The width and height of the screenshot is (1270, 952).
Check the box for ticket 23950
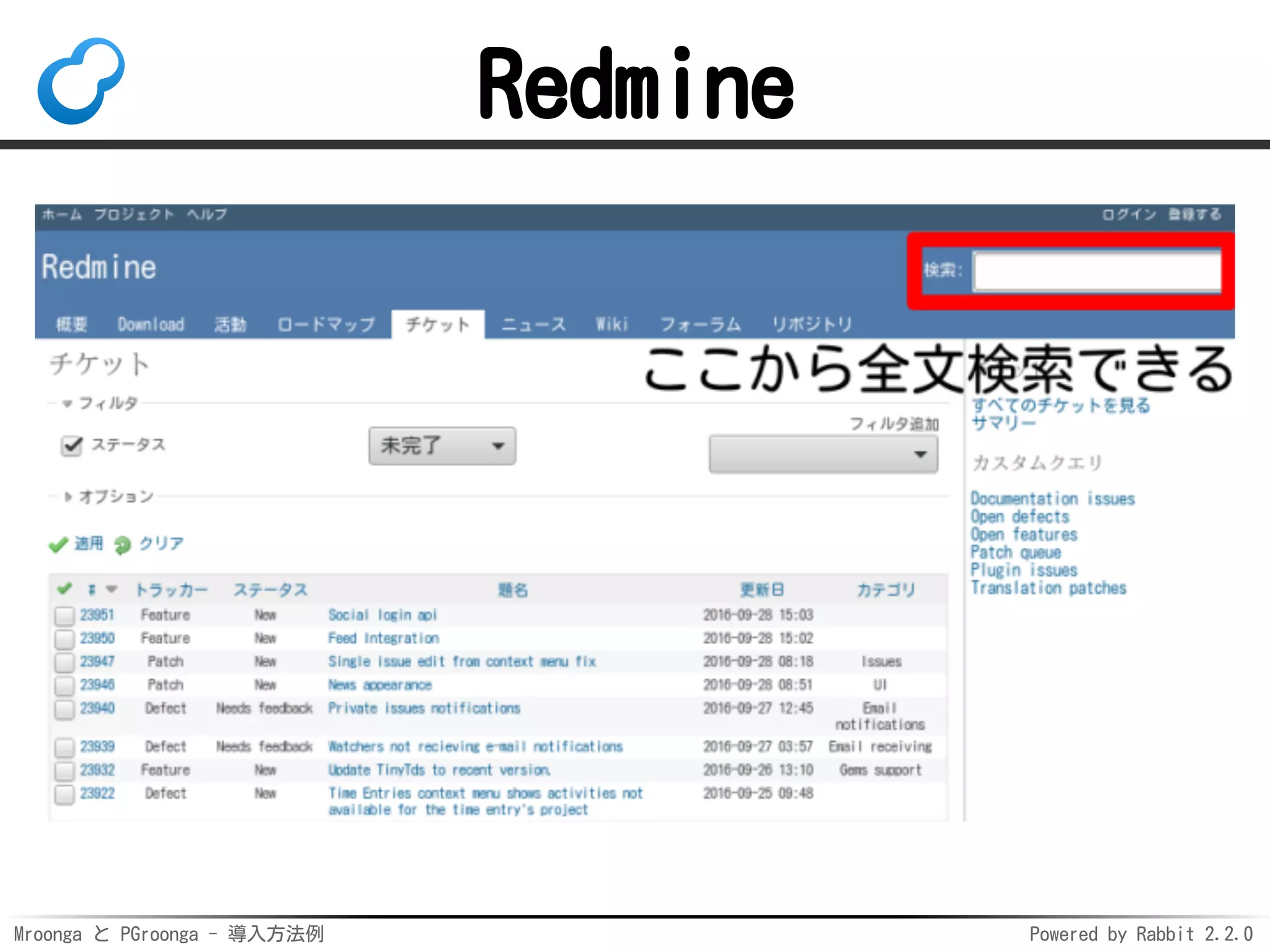(64, 638)
